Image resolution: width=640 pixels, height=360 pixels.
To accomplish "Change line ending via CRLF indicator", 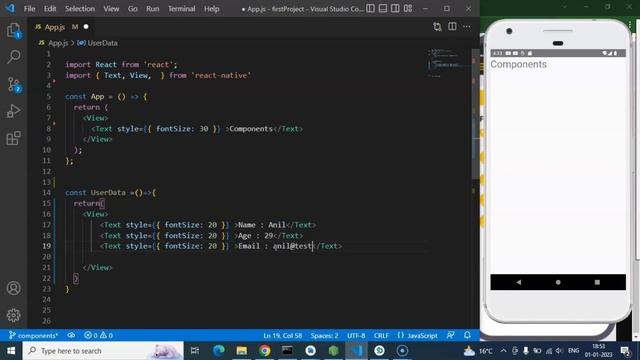I will (x=381, y=336).
